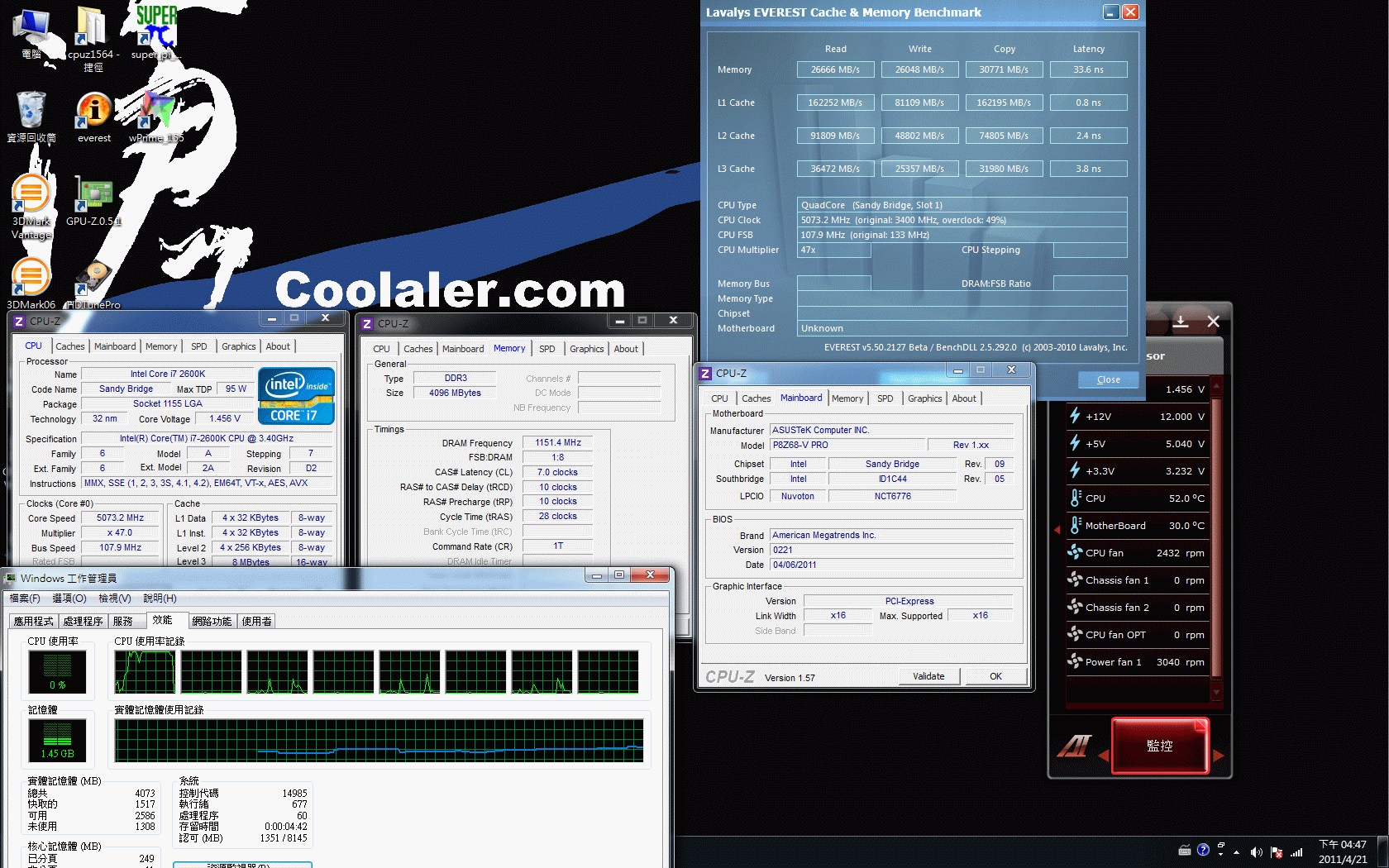Viewport: 1389px width, 868px height.
Task: Open the 電腦 (Computer) desktop icon
Action: click(31, 33)
